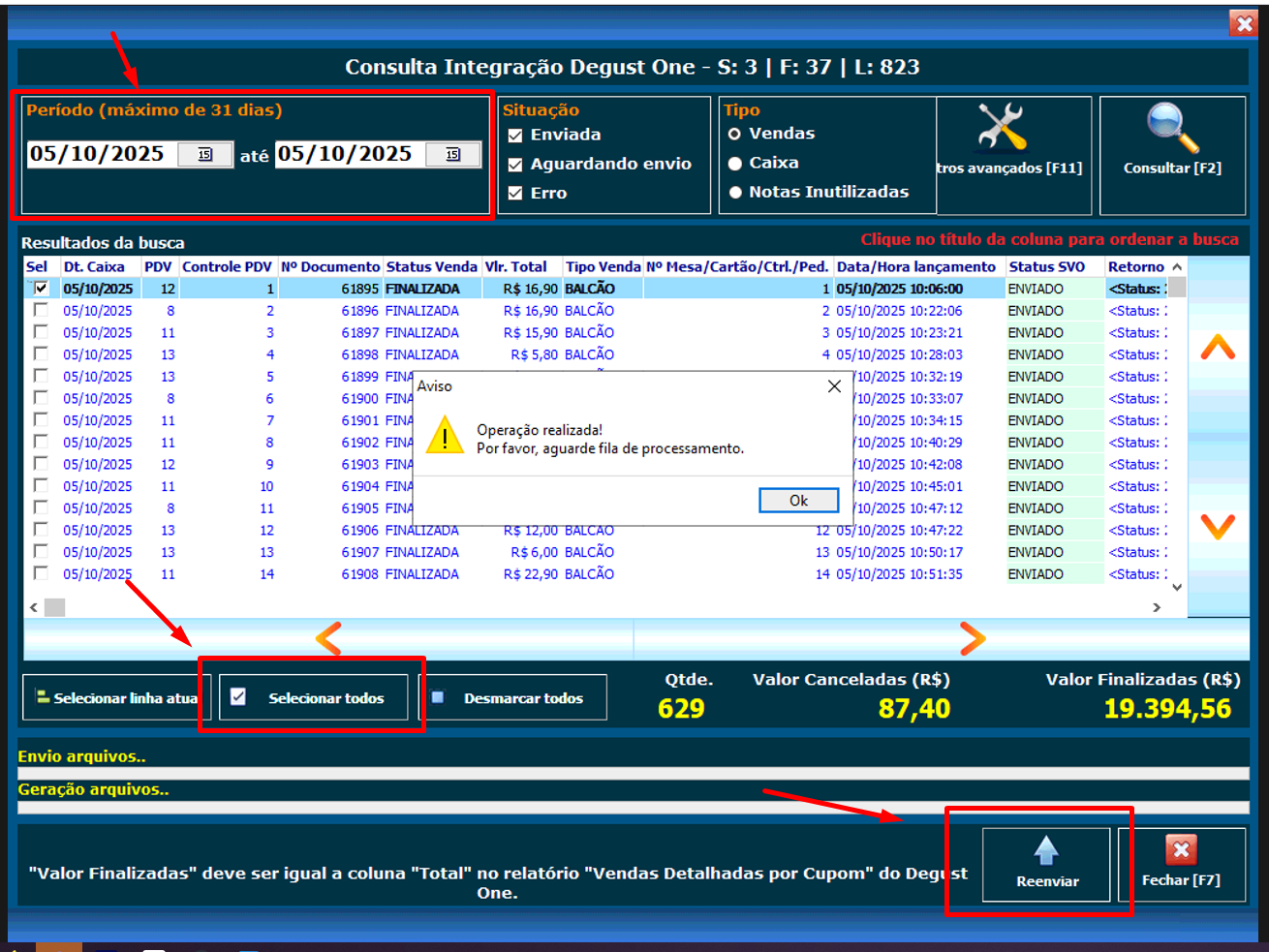The height and width of the screenshot is (952, 1269).
Task: Toggle the Erro situation checkbox
Action: 515,194
